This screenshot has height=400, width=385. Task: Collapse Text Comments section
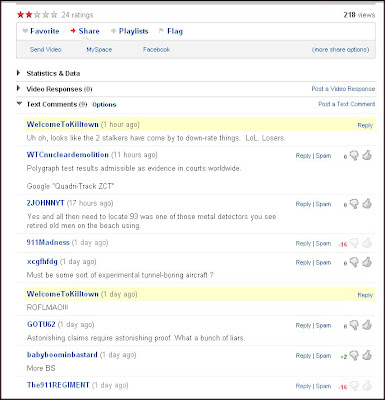pos(52,104)
